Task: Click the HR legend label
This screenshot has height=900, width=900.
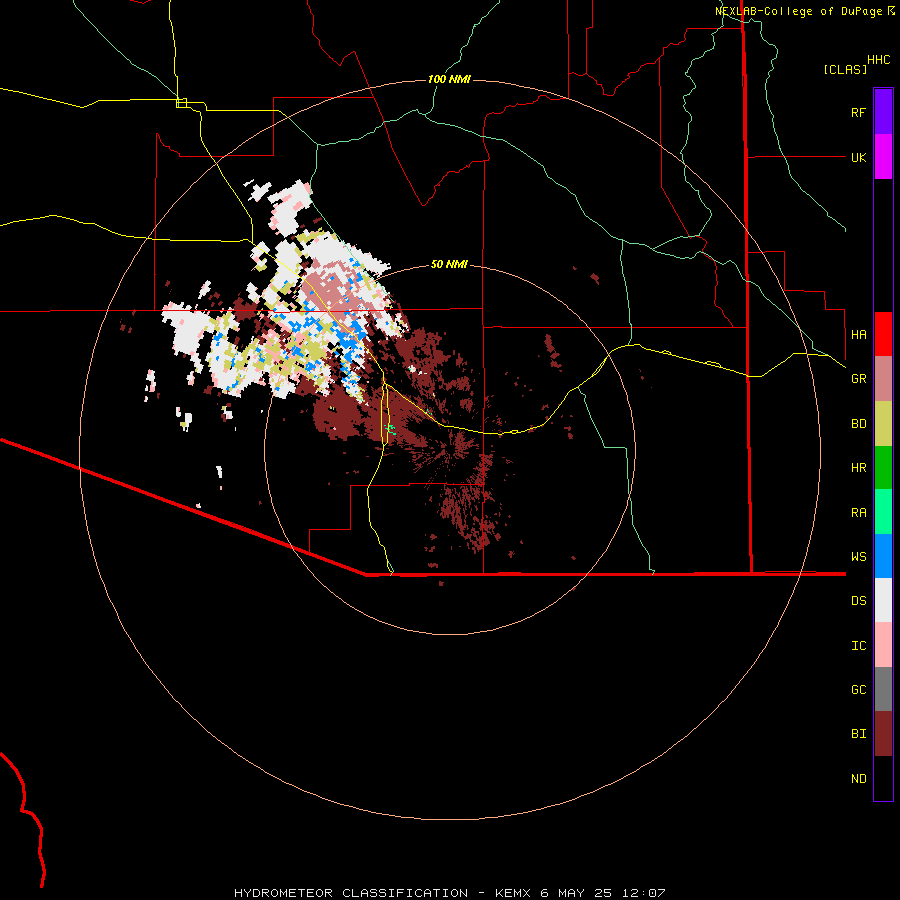Action: click(858, 468)
